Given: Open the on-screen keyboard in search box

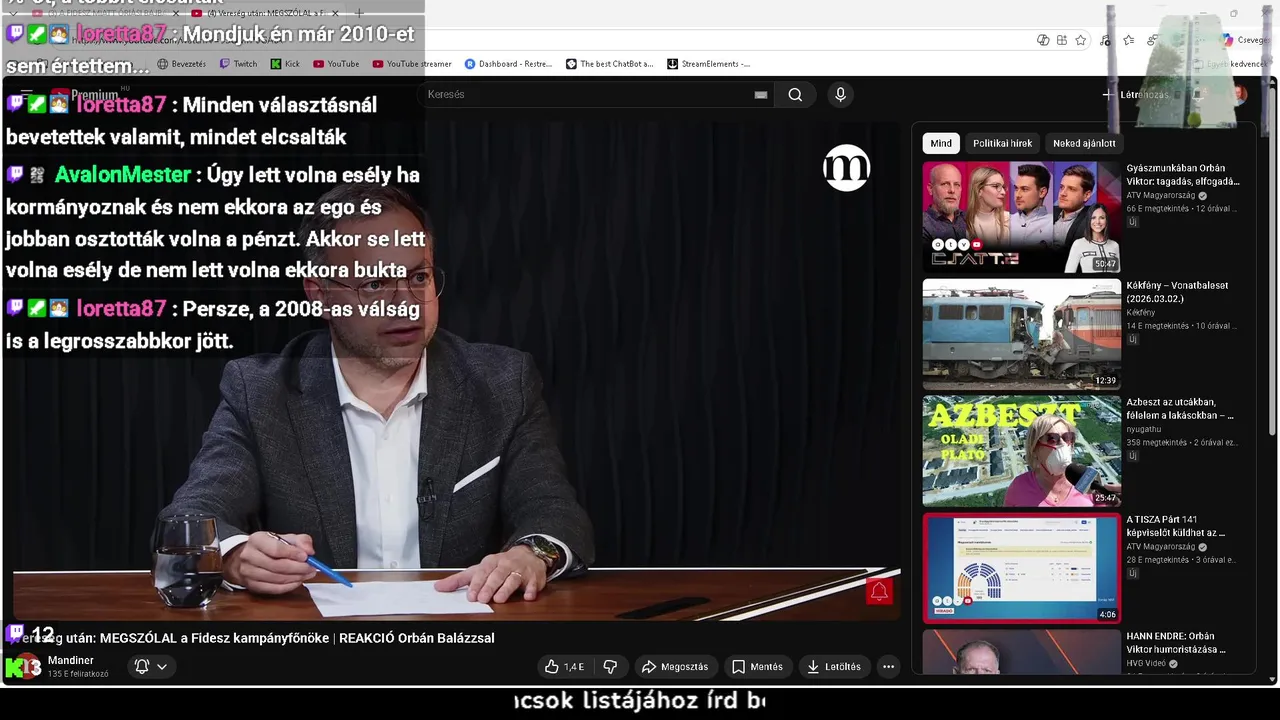Looking at the screenshot, I should coord(761,95).
